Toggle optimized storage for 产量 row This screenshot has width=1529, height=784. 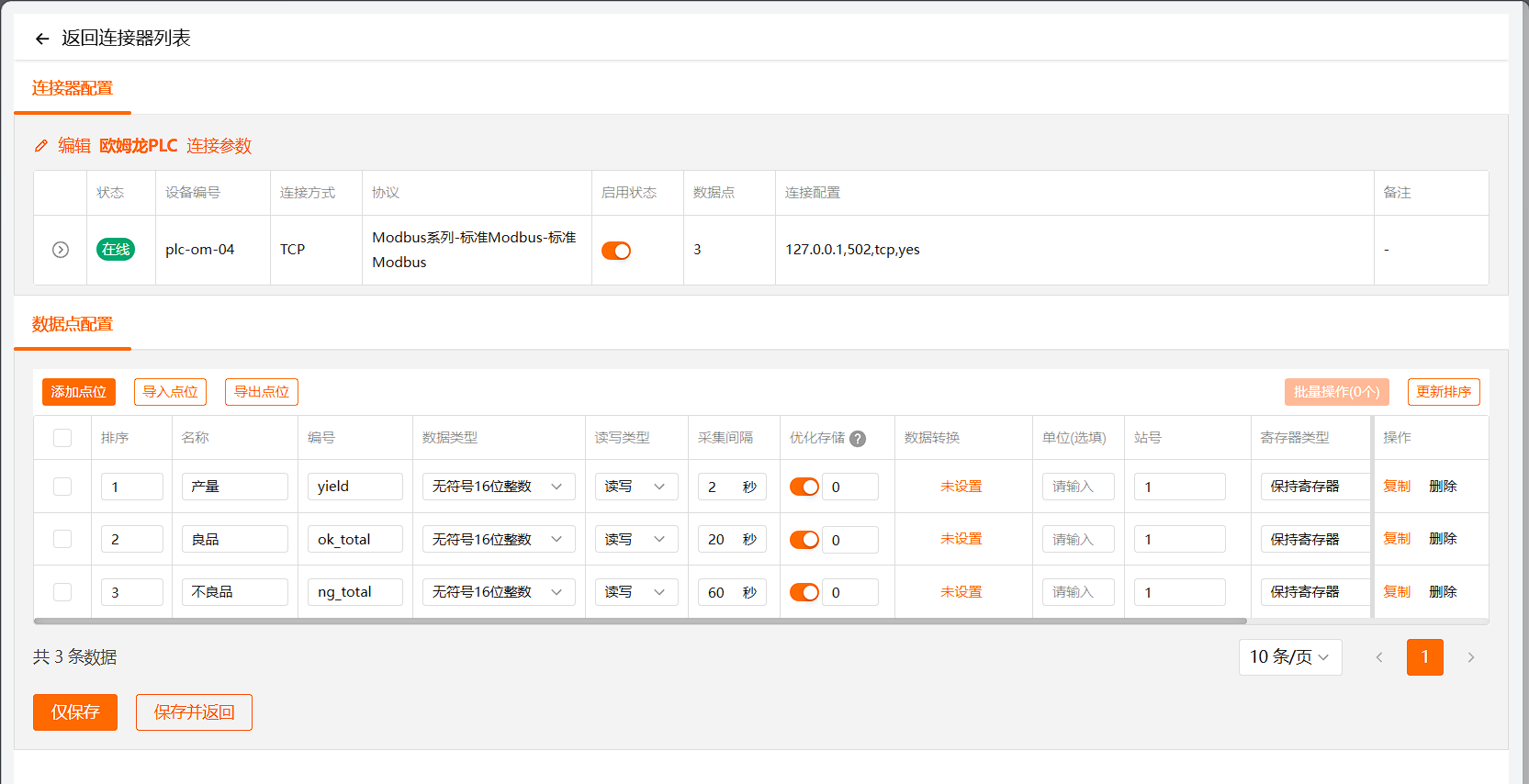[804, 487]
